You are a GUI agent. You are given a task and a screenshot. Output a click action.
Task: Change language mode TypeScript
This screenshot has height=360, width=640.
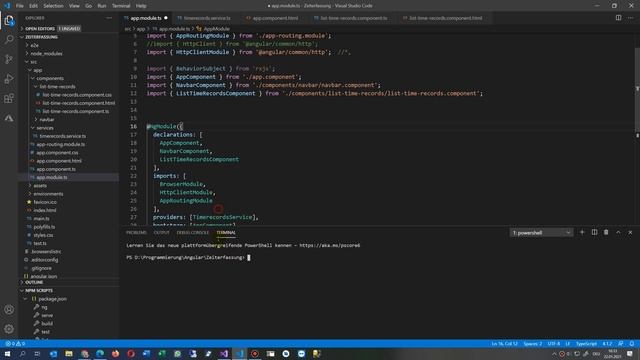pyautogui.click(x=586, y=344)
